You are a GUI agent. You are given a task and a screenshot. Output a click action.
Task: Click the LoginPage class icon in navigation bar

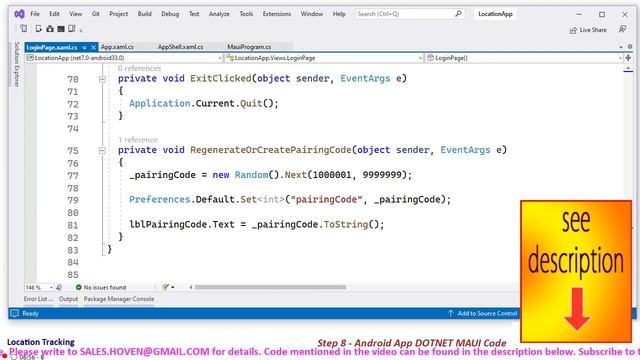coord(230,58)
